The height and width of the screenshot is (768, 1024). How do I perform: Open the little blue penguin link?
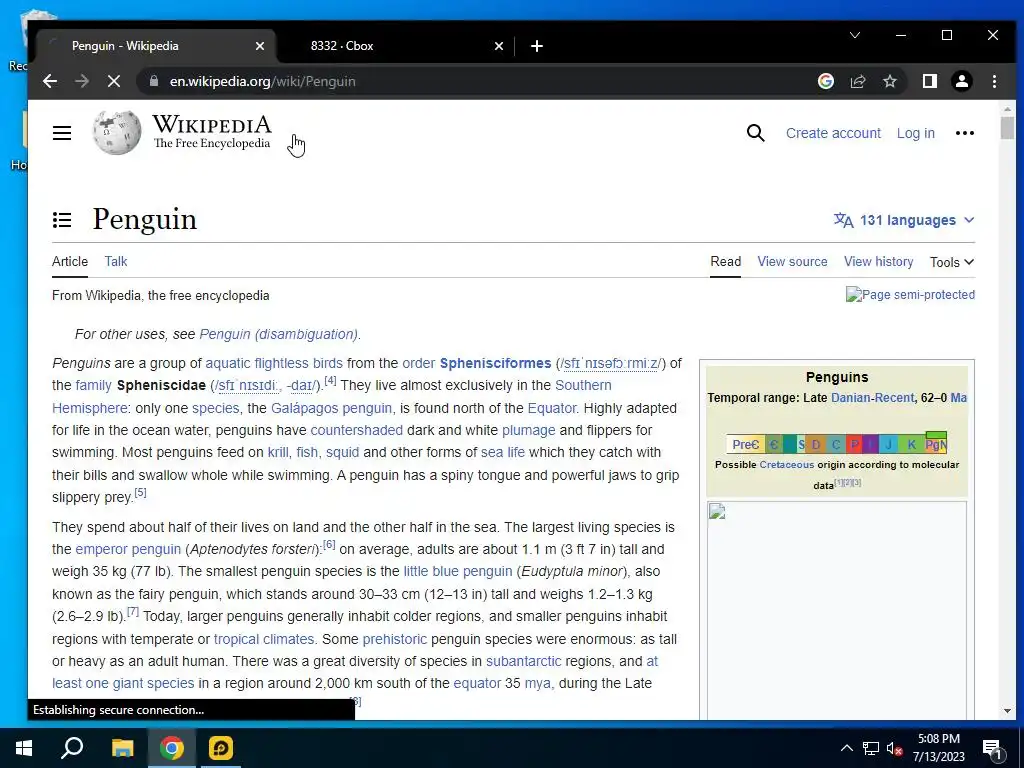[x=458, y=571]
